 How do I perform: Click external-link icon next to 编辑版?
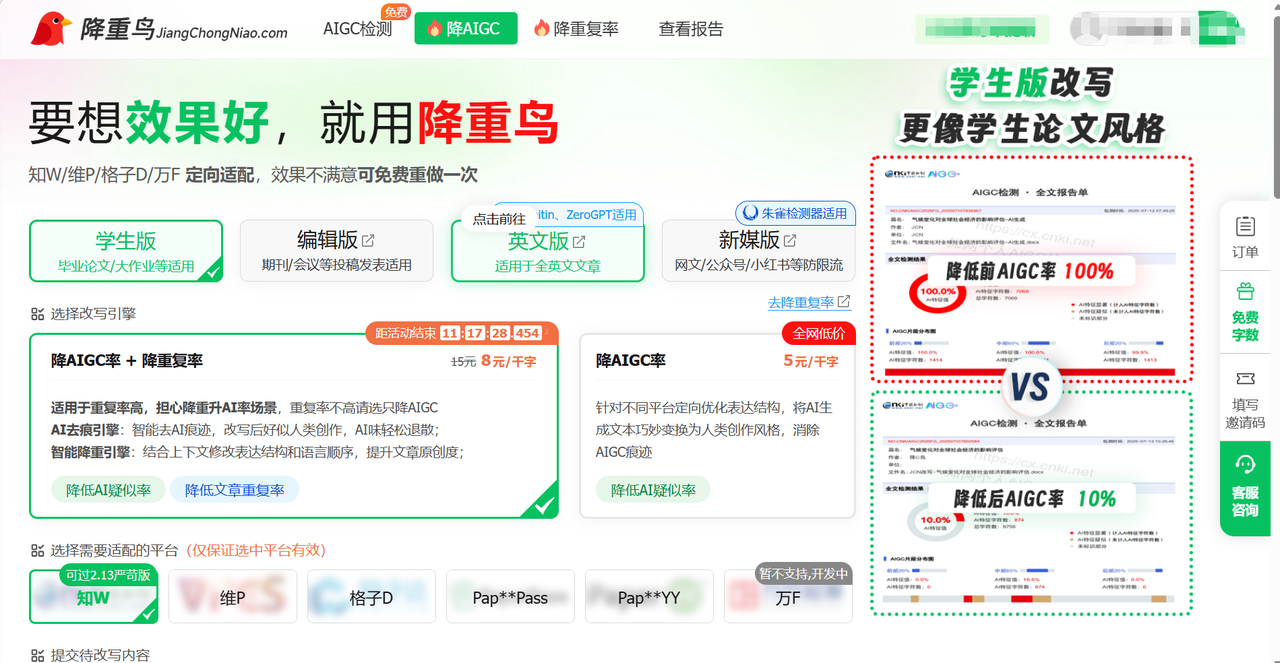click(368, 241)
